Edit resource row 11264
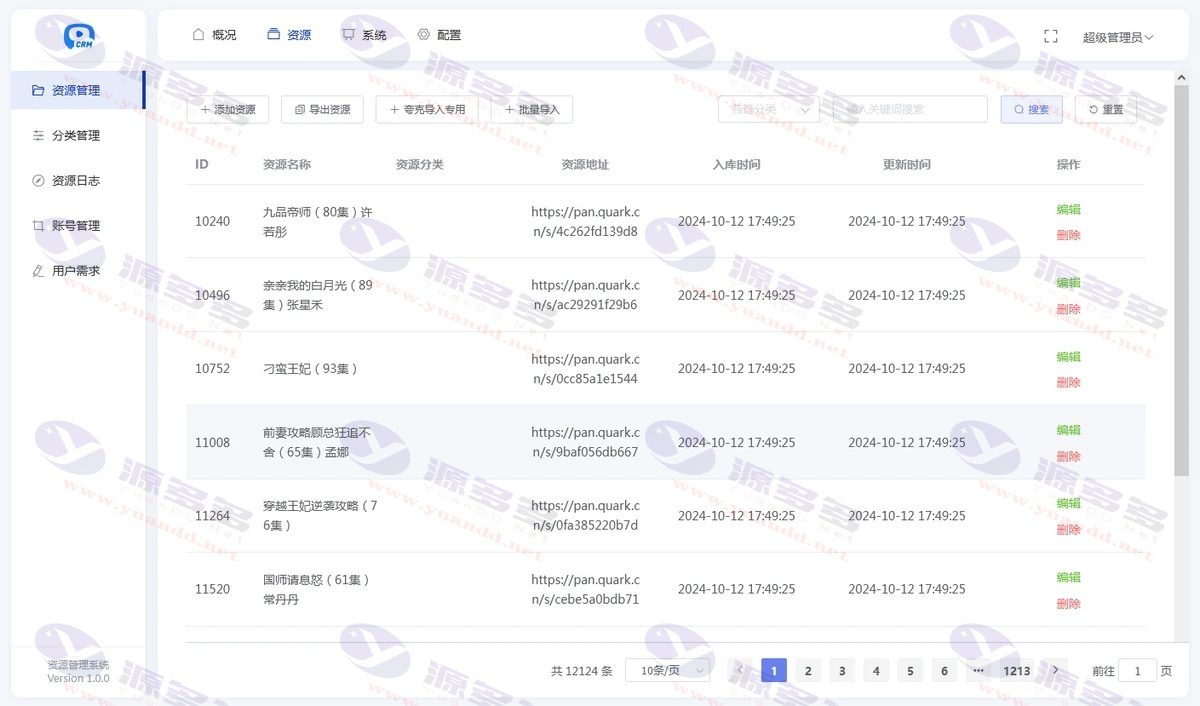The image size is (1200, 706). tap(1068, 503)
